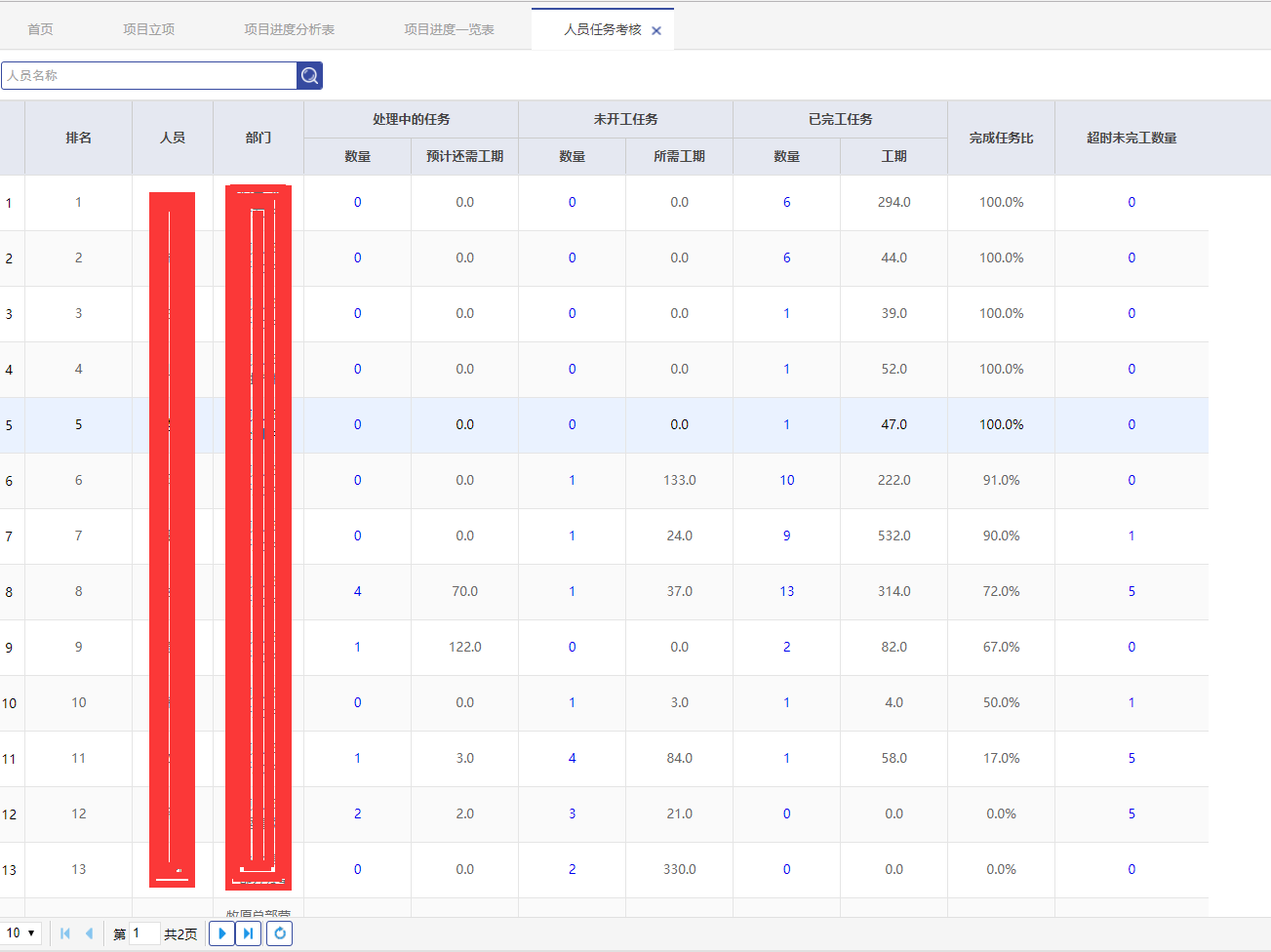
Task: Switch to 项目进度分析表 tab
Action: pyautogui.click(x=289, y=29)
